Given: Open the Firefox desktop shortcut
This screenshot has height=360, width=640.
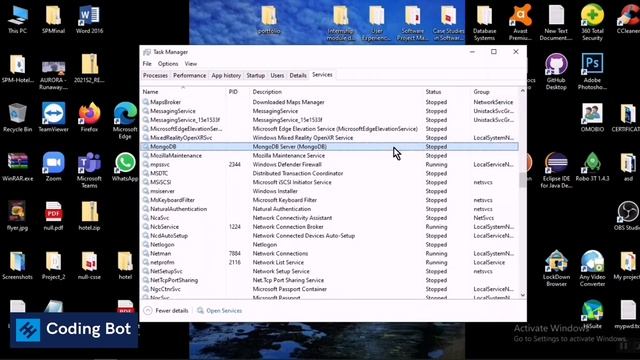Looking at the screenshot, I should pyautogui.click(x=89, y=117).
